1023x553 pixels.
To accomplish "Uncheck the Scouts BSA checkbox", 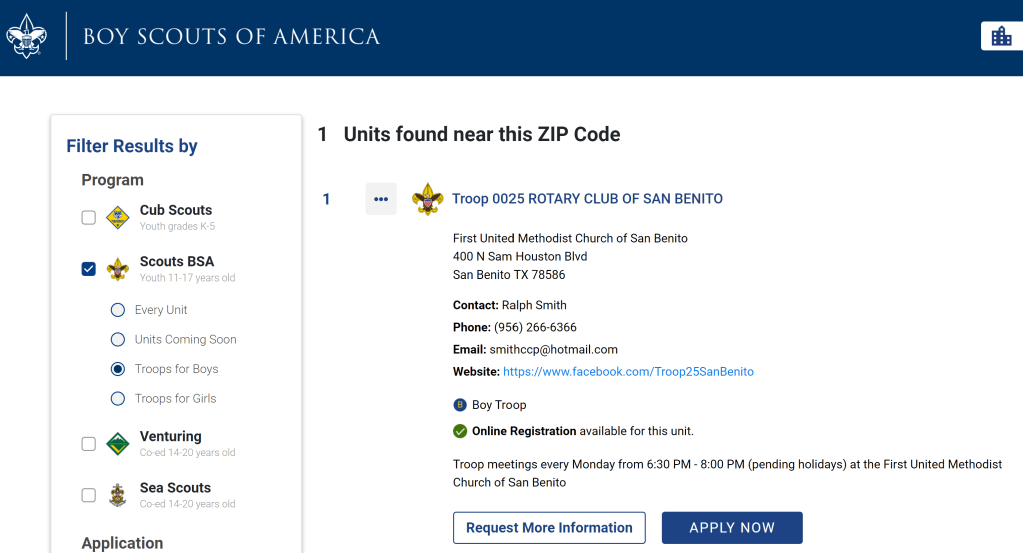I will point(89,269).
